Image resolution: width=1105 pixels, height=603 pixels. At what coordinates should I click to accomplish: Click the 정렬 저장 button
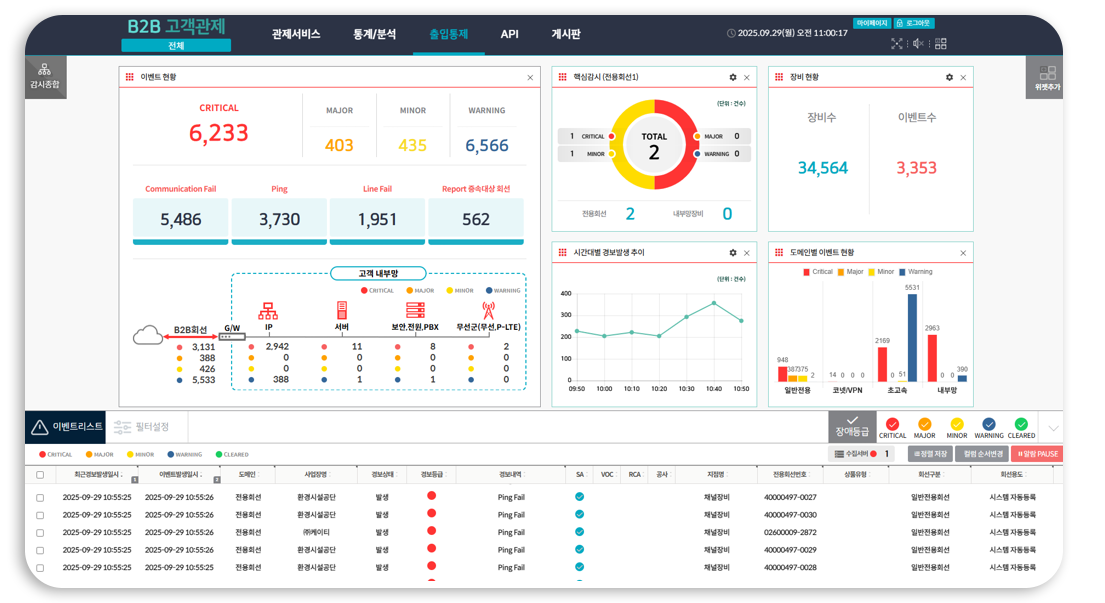point(930,454)
